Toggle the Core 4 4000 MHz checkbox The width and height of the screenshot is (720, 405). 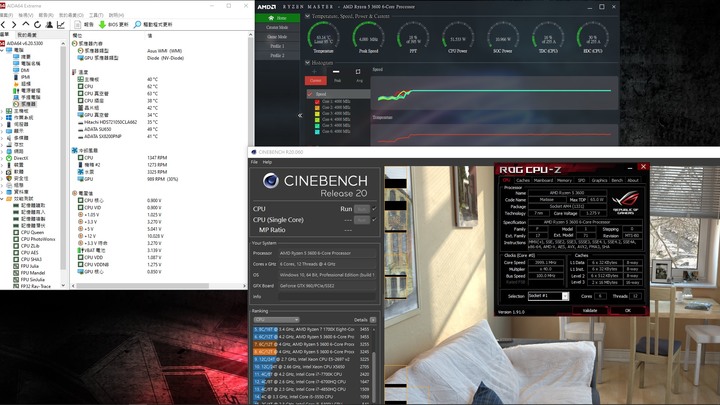point(317,119)
